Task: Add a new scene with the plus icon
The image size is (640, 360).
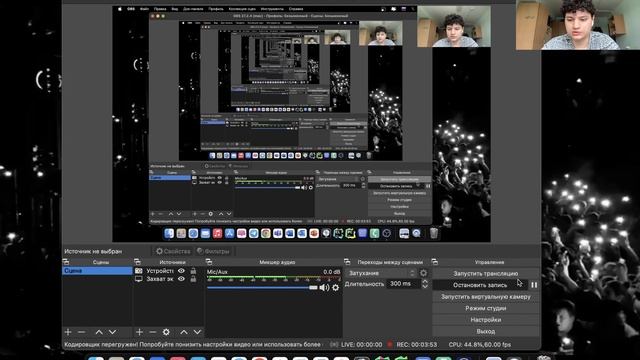Action: [x=68, y=332]
